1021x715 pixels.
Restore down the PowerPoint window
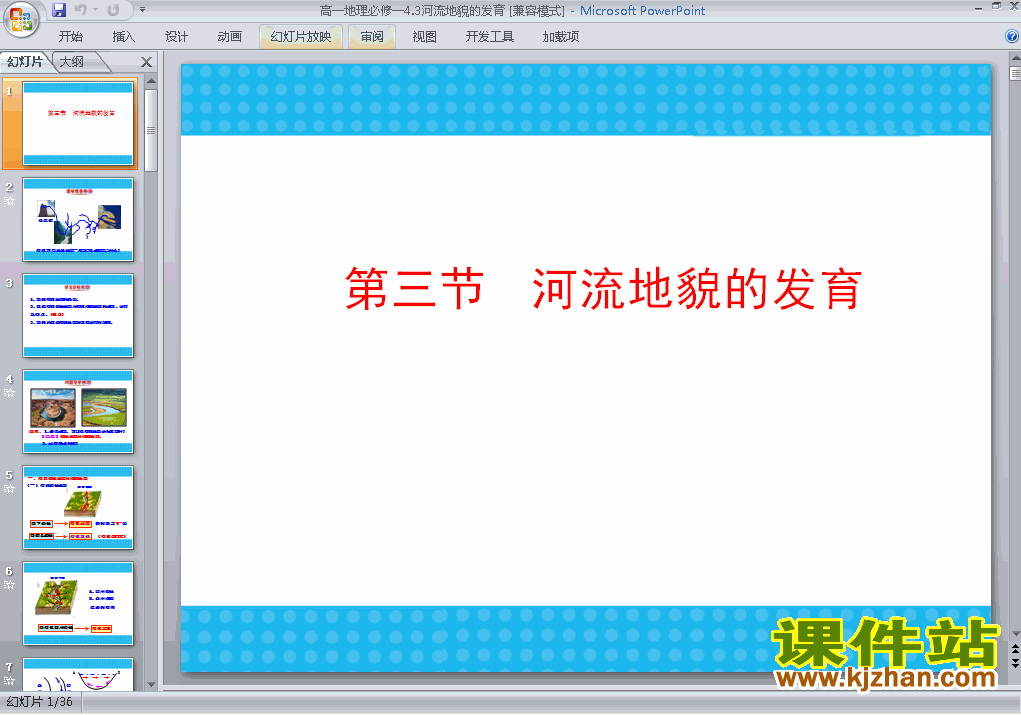click(996, 7)
